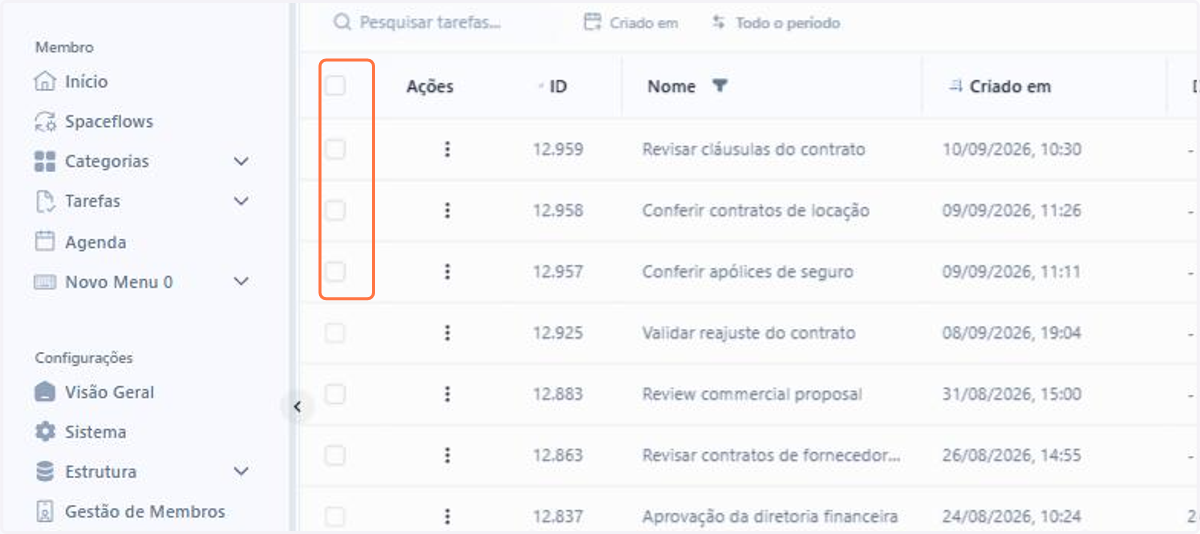
Task: Check the box for Aprovação da diretoria financeira
Action: click(335, 516)
